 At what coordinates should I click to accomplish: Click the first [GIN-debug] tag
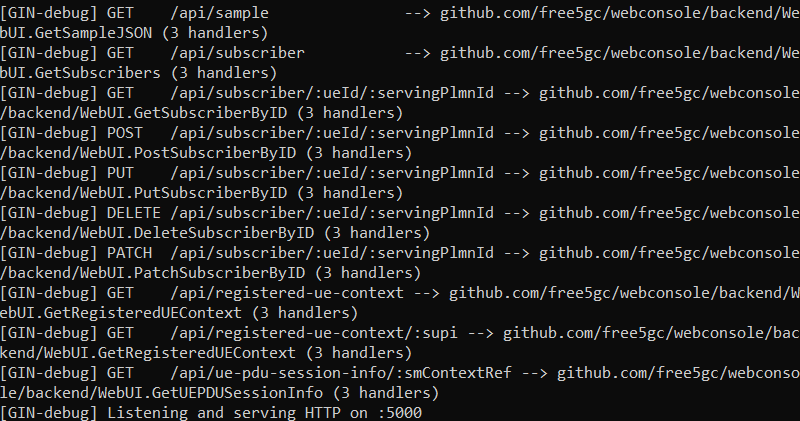click(x=48, y=13)
